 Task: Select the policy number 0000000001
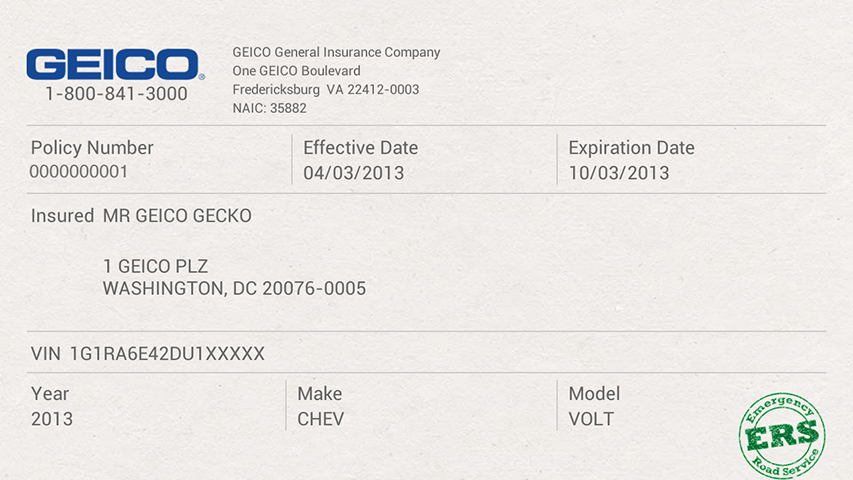pos(79,172)
